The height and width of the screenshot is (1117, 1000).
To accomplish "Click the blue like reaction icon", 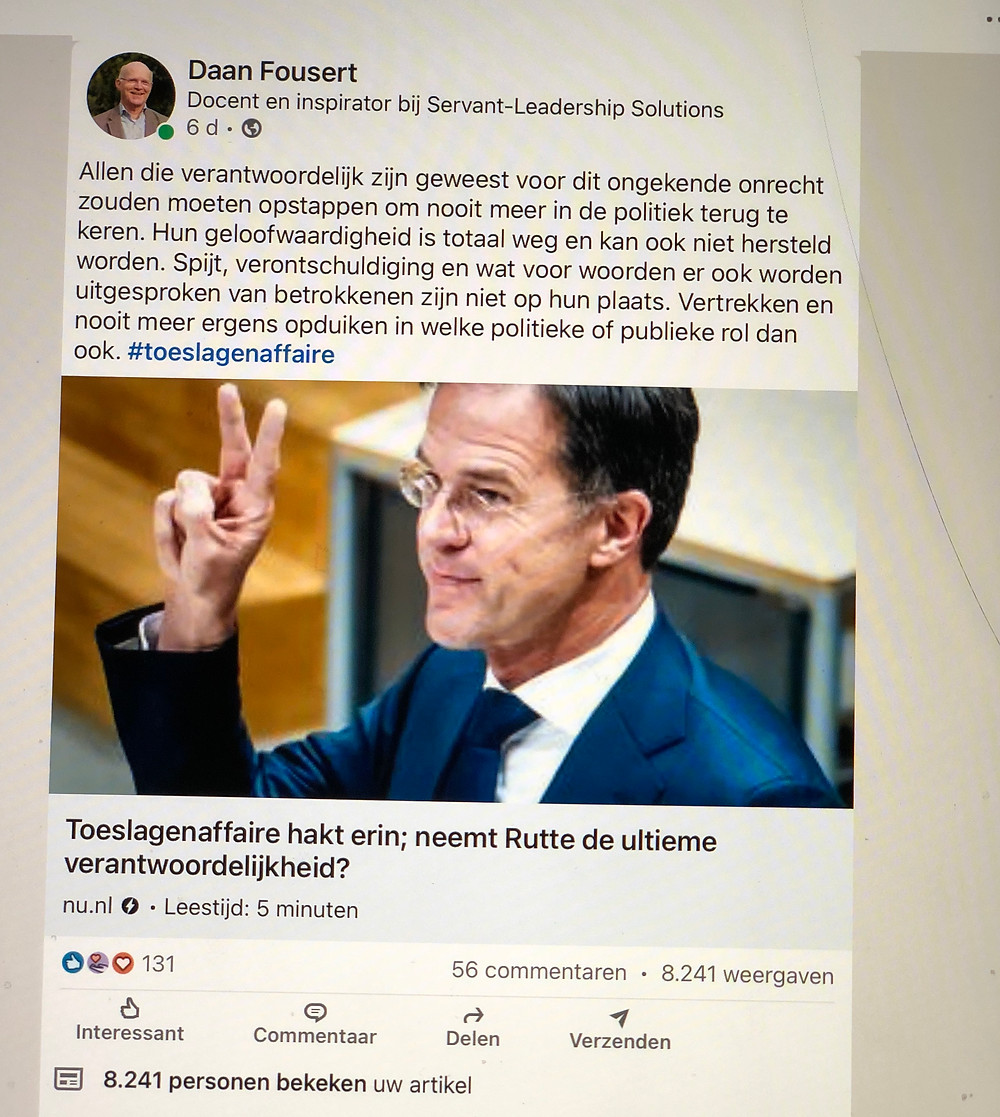I will [73, 962].
